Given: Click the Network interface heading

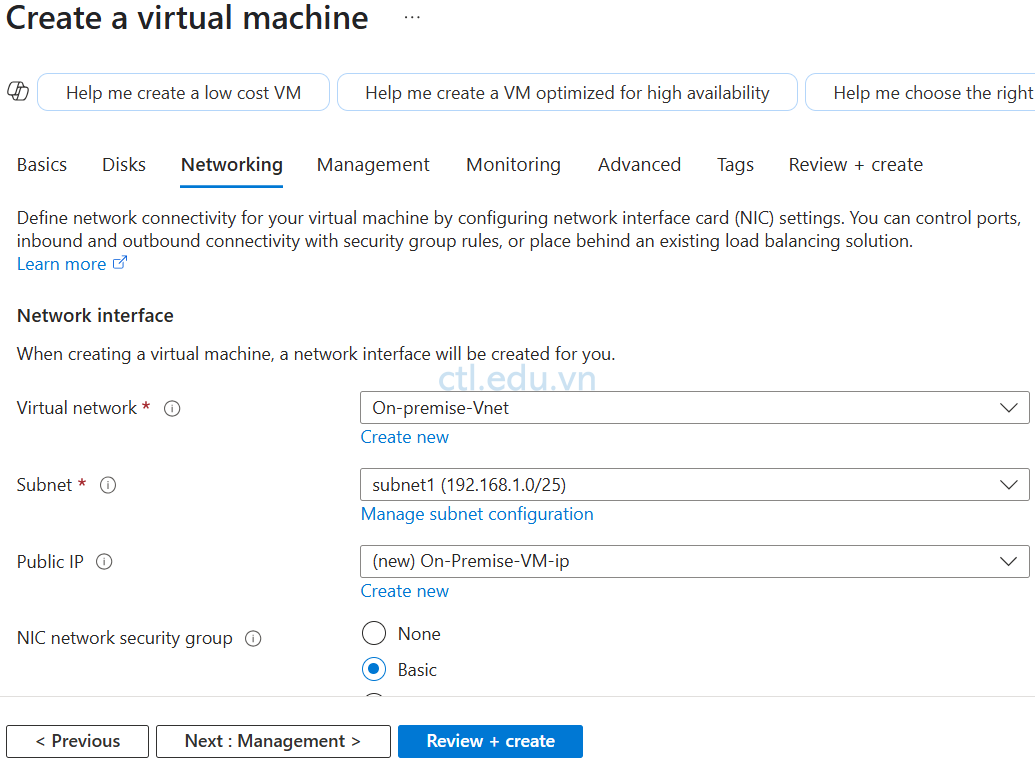Looking at the screenshot, I should click(x=95, y=316).
